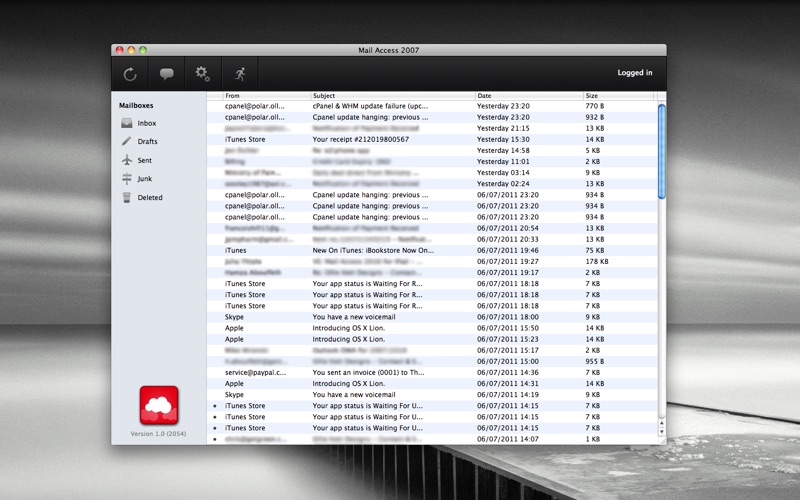Click the running man logout icon
Viewport: 800px width, 500px height.
(240, 74)
